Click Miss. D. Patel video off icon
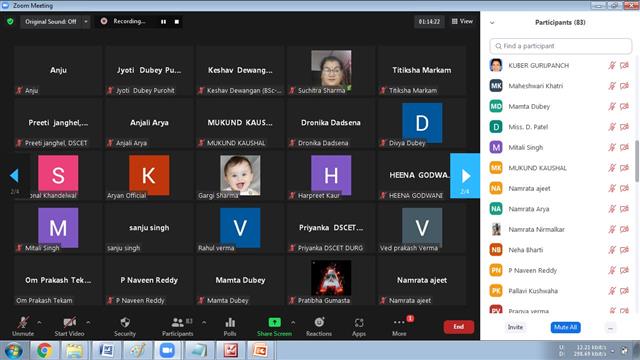Viewport: 640px width, 360px height. click(624, 127)
